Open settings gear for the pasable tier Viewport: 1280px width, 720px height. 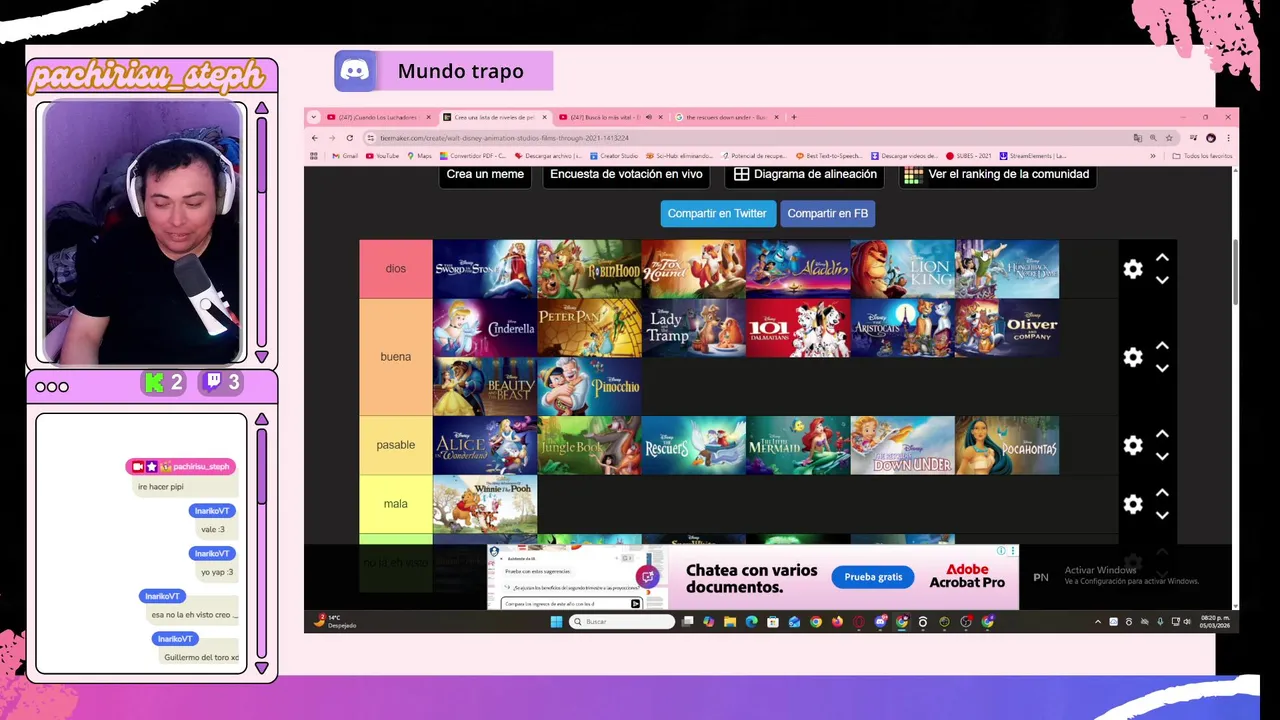(1132, 445)
